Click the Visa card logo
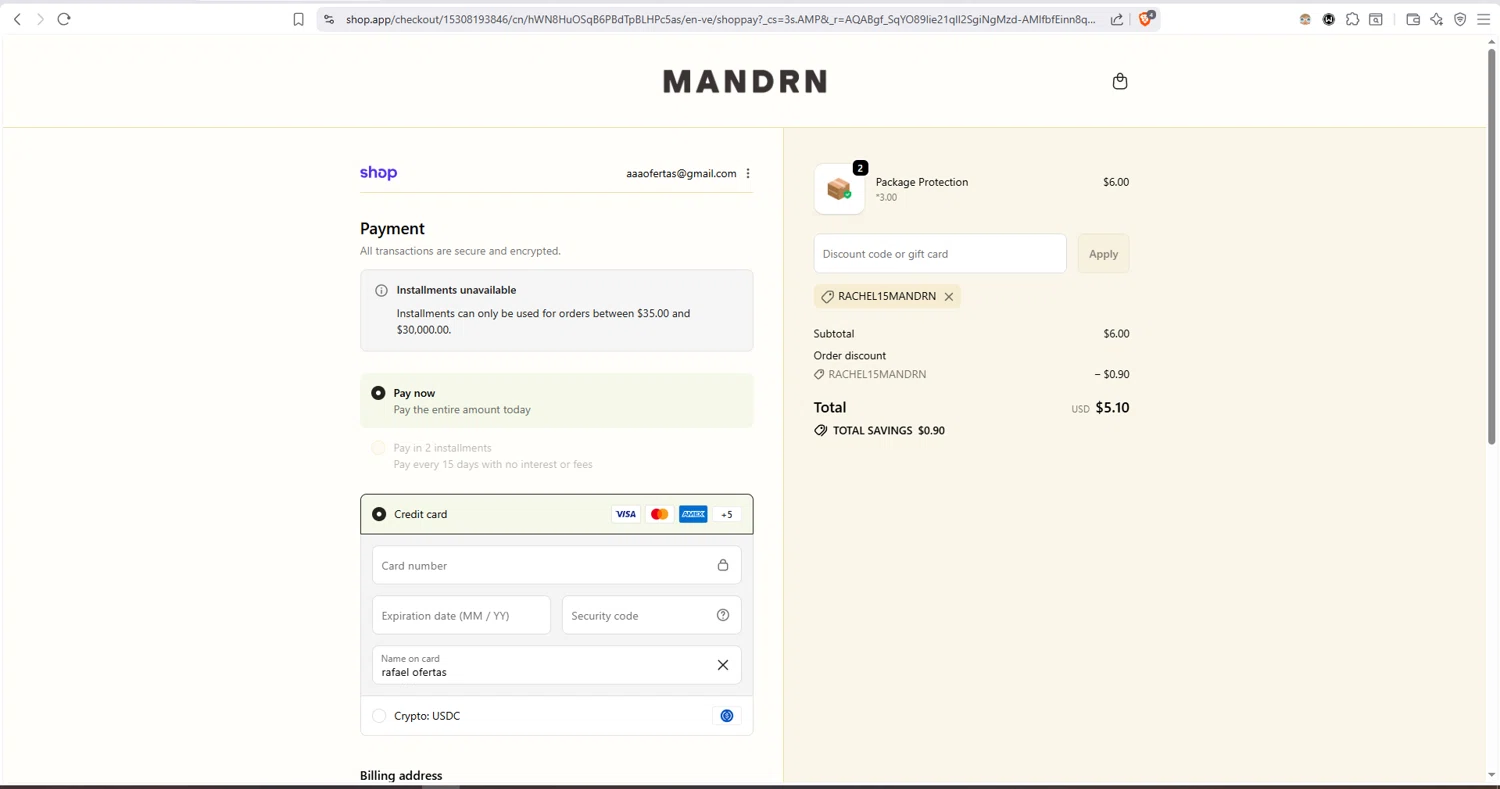The width and height of the screenshot is (1500, 789). 626,514
